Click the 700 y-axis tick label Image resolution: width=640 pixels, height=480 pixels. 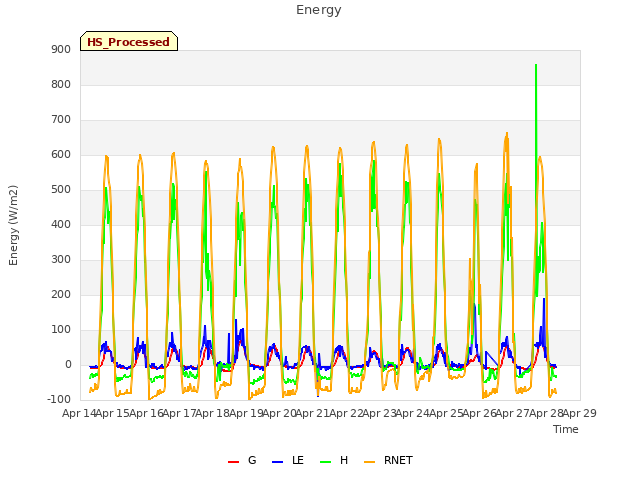point(61,120)
